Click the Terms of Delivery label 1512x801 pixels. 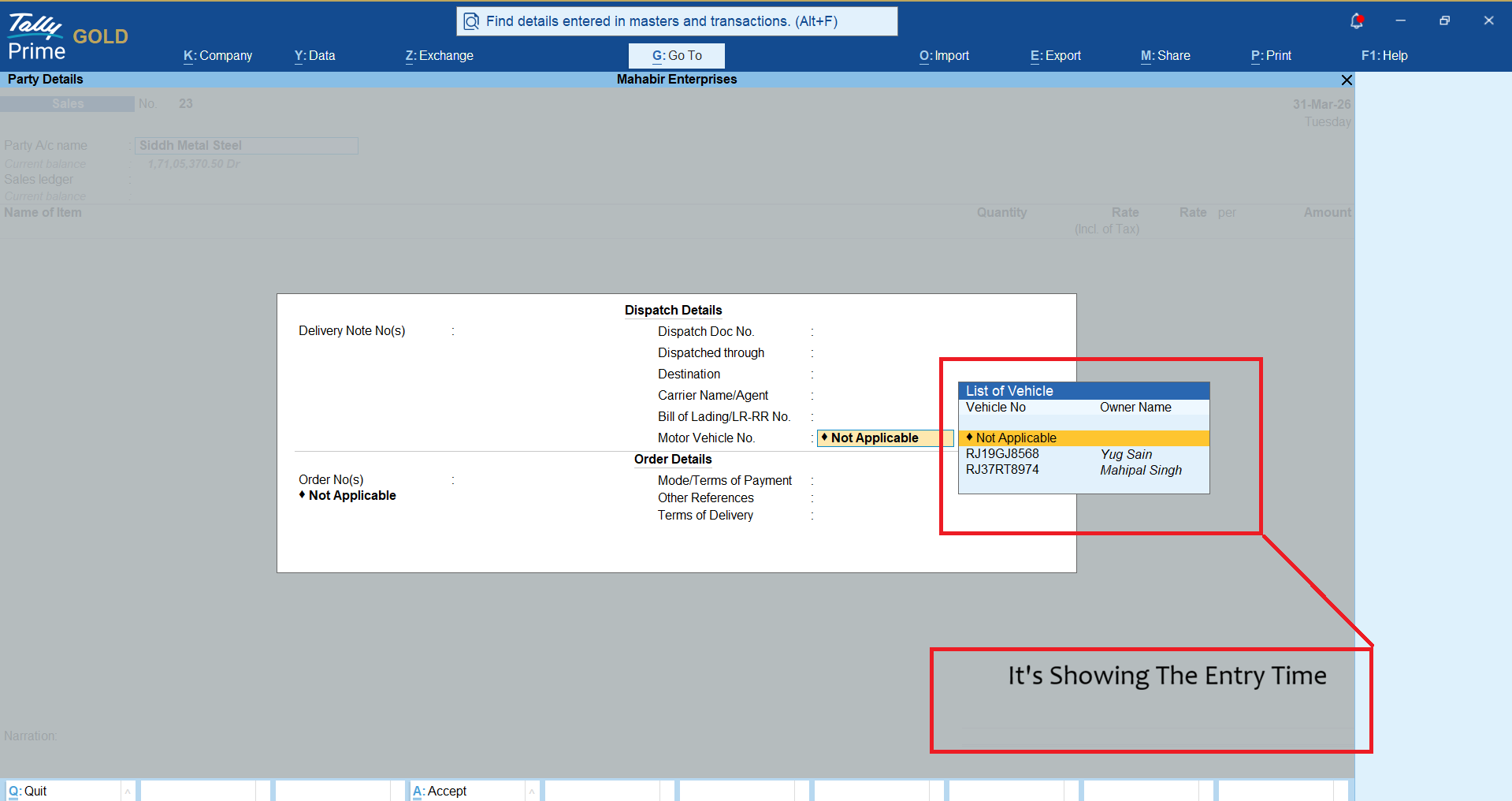point(706,516)
